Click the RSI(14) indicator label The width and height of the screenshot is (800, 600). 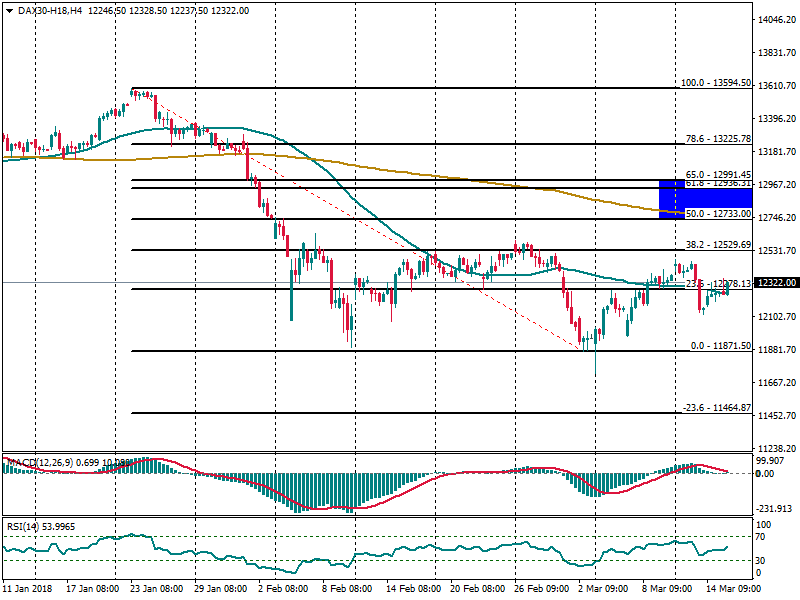click(x=20, y=526)
